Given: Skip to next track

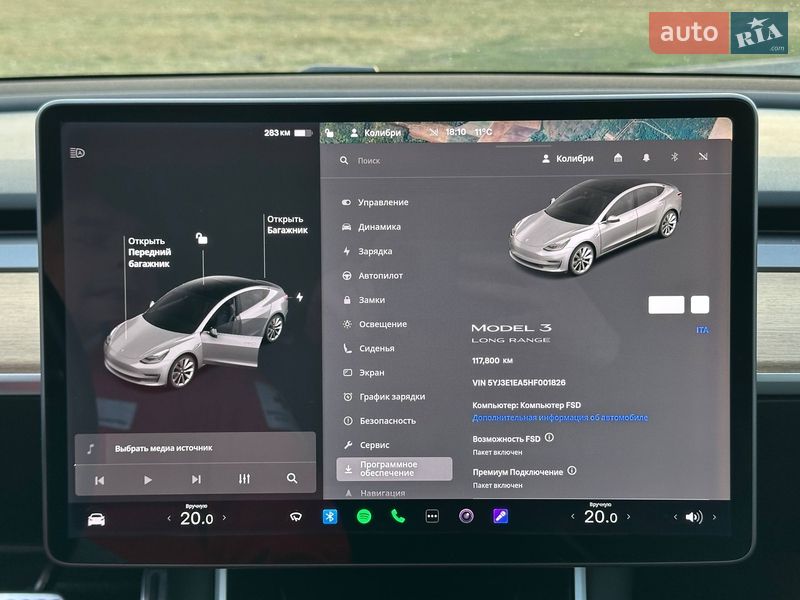Looking at the screenshot, I should tap(196, 479).
